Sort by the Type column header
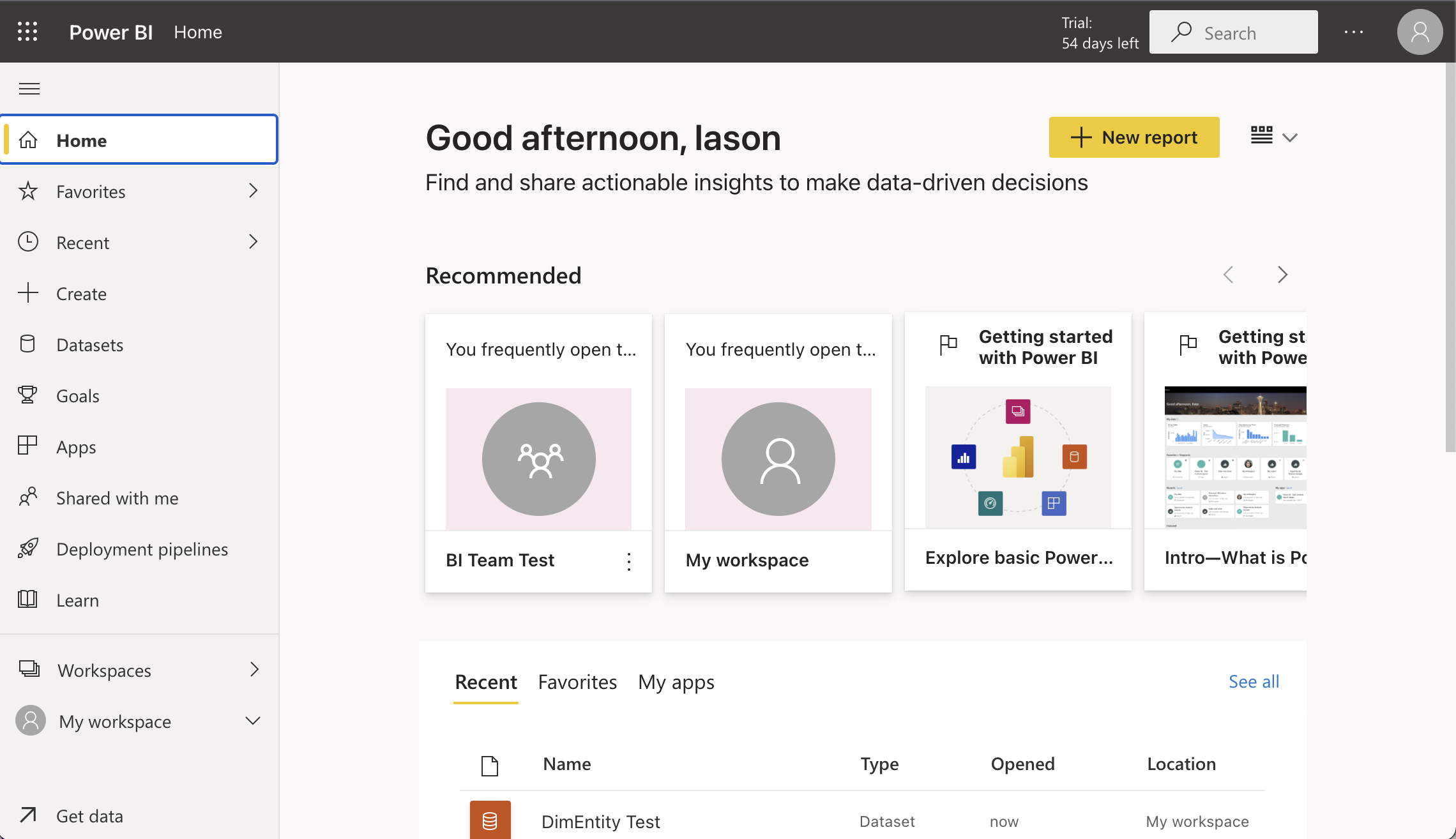 (879, 764)
